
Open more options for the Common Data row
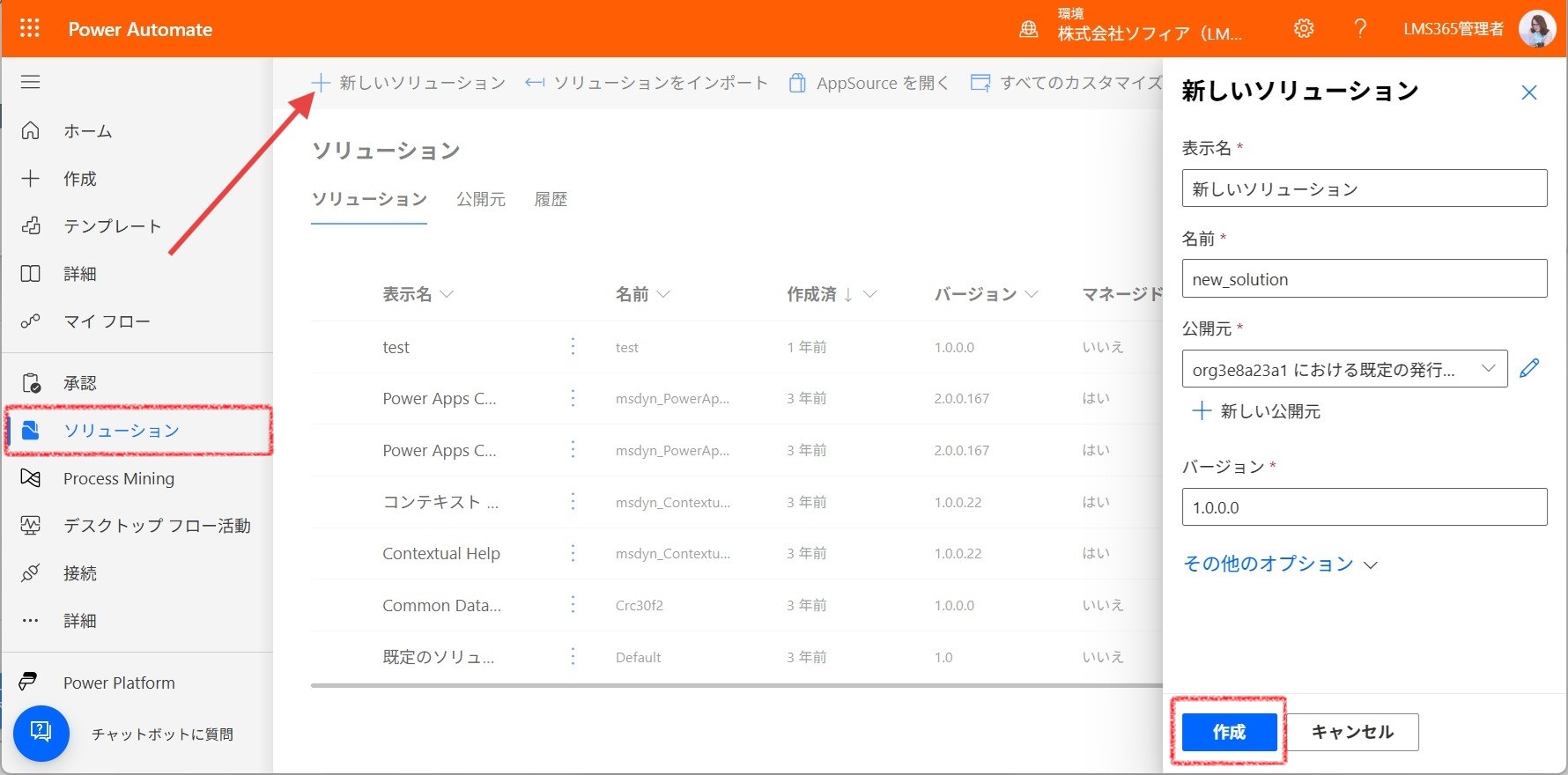tap(573, 605)
